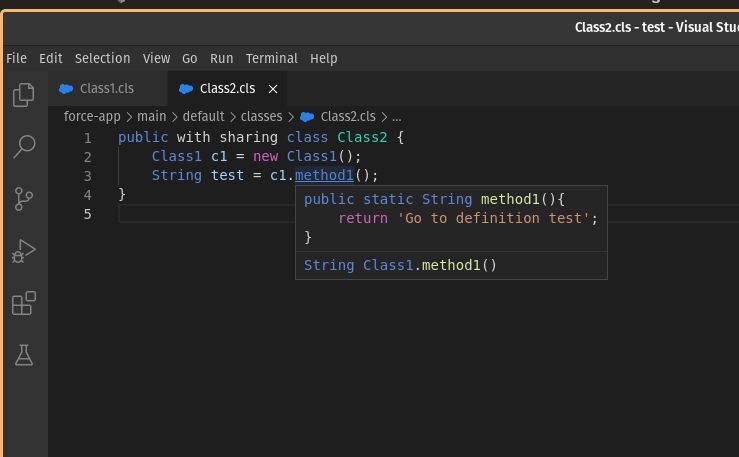Open the View menu
The image size is (739, 457).
[156, 58]
